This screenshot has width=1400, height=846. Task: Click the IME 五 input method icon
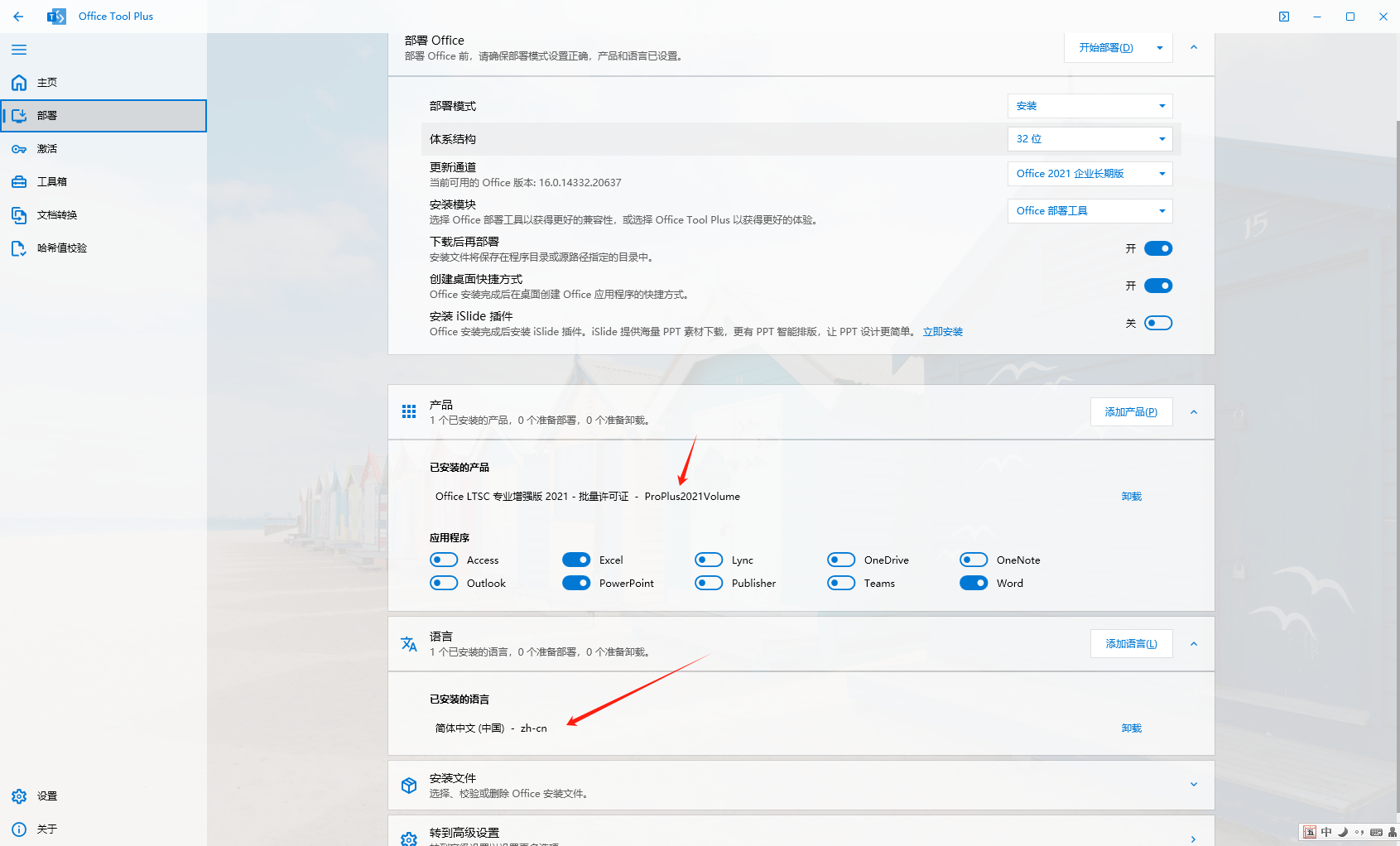(x=1310, y=832)
